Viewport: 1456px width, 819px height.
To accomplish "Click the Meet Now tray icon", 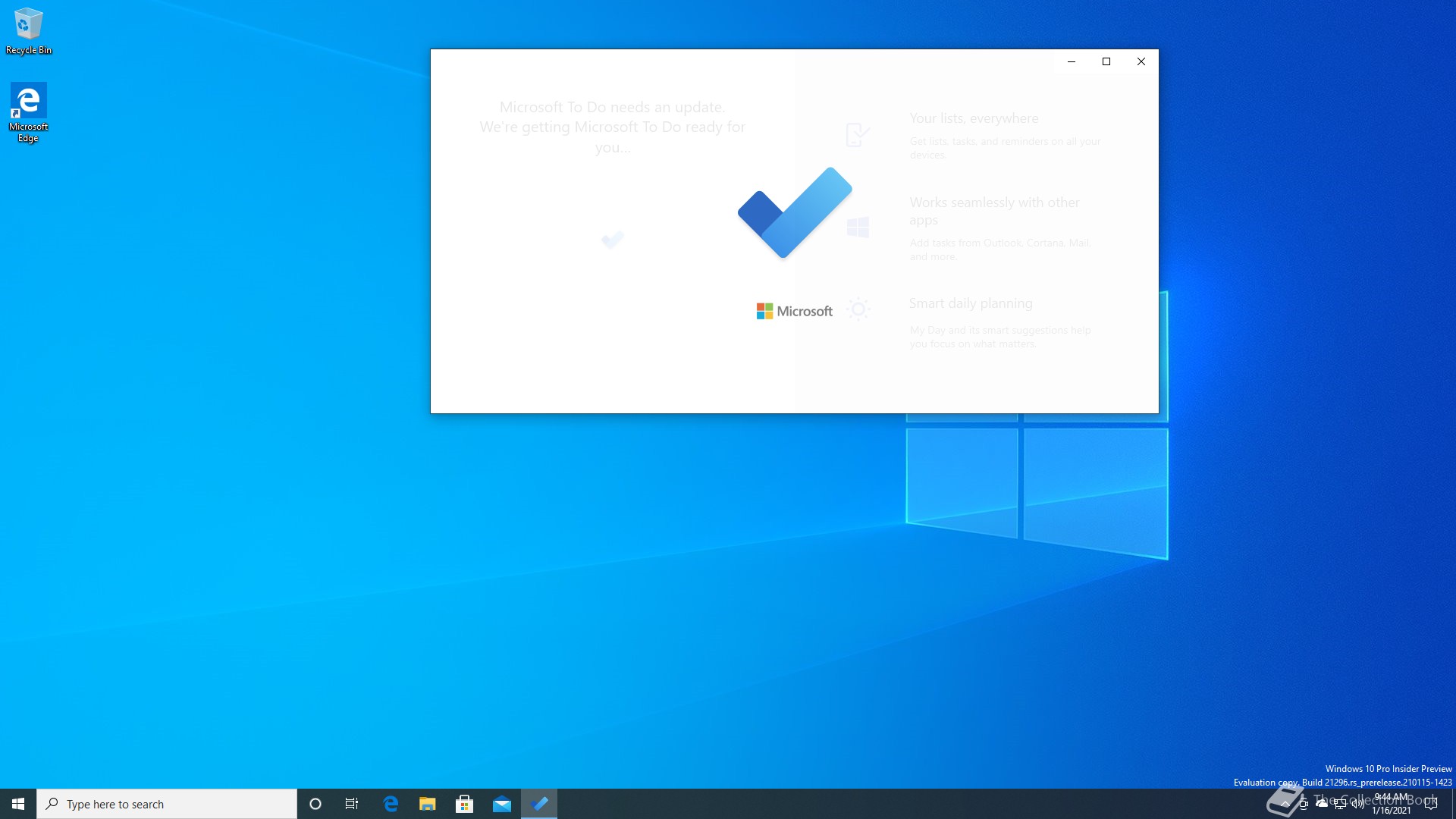I will pyautogui.click(x=1304, y=804).
